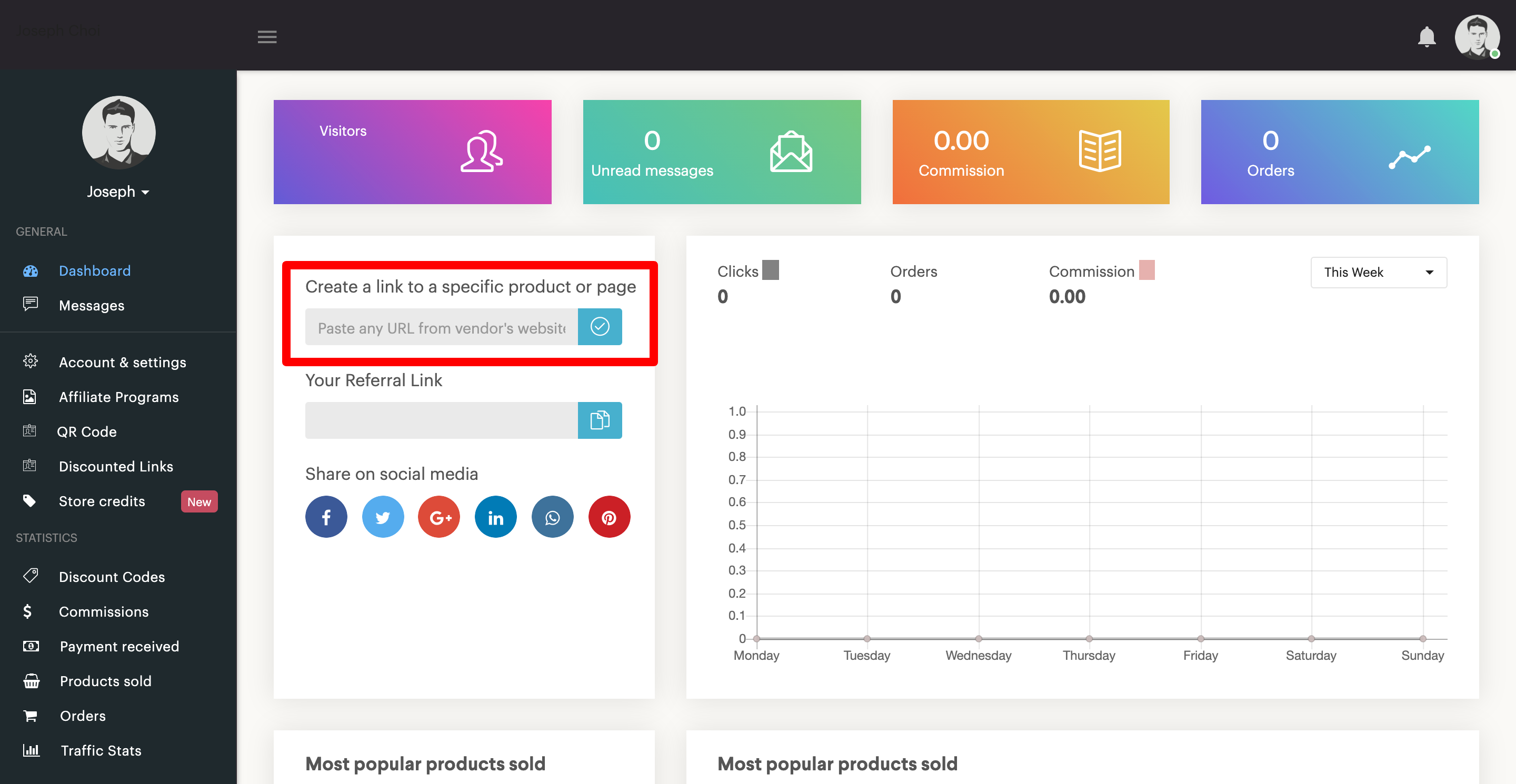Share on LinkedIn
This screenshot has height=784, width=1516.
pyautogui.click(x=495, y=517)
